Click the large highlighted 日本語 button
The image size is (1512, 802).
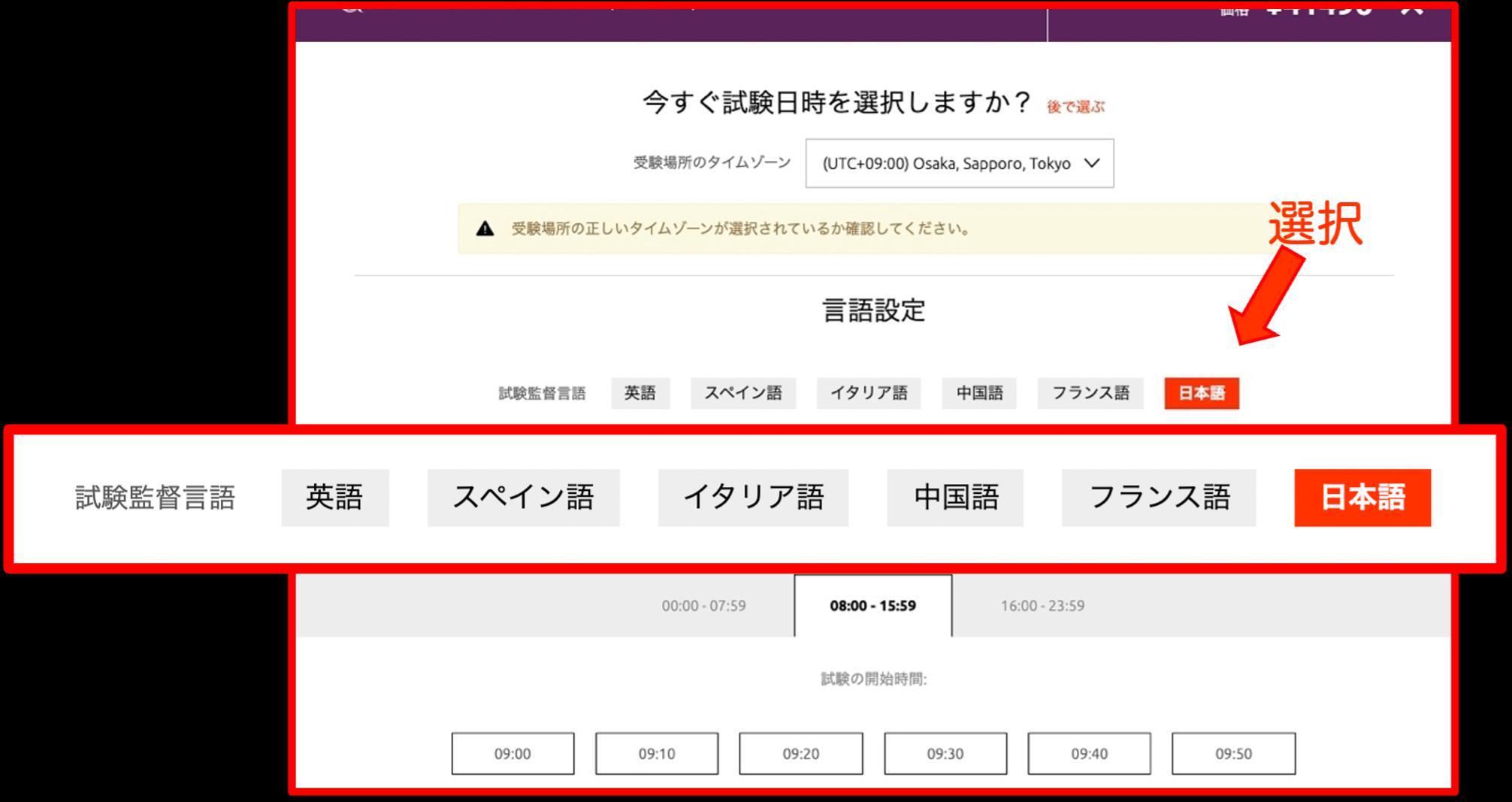[1362, 498]
